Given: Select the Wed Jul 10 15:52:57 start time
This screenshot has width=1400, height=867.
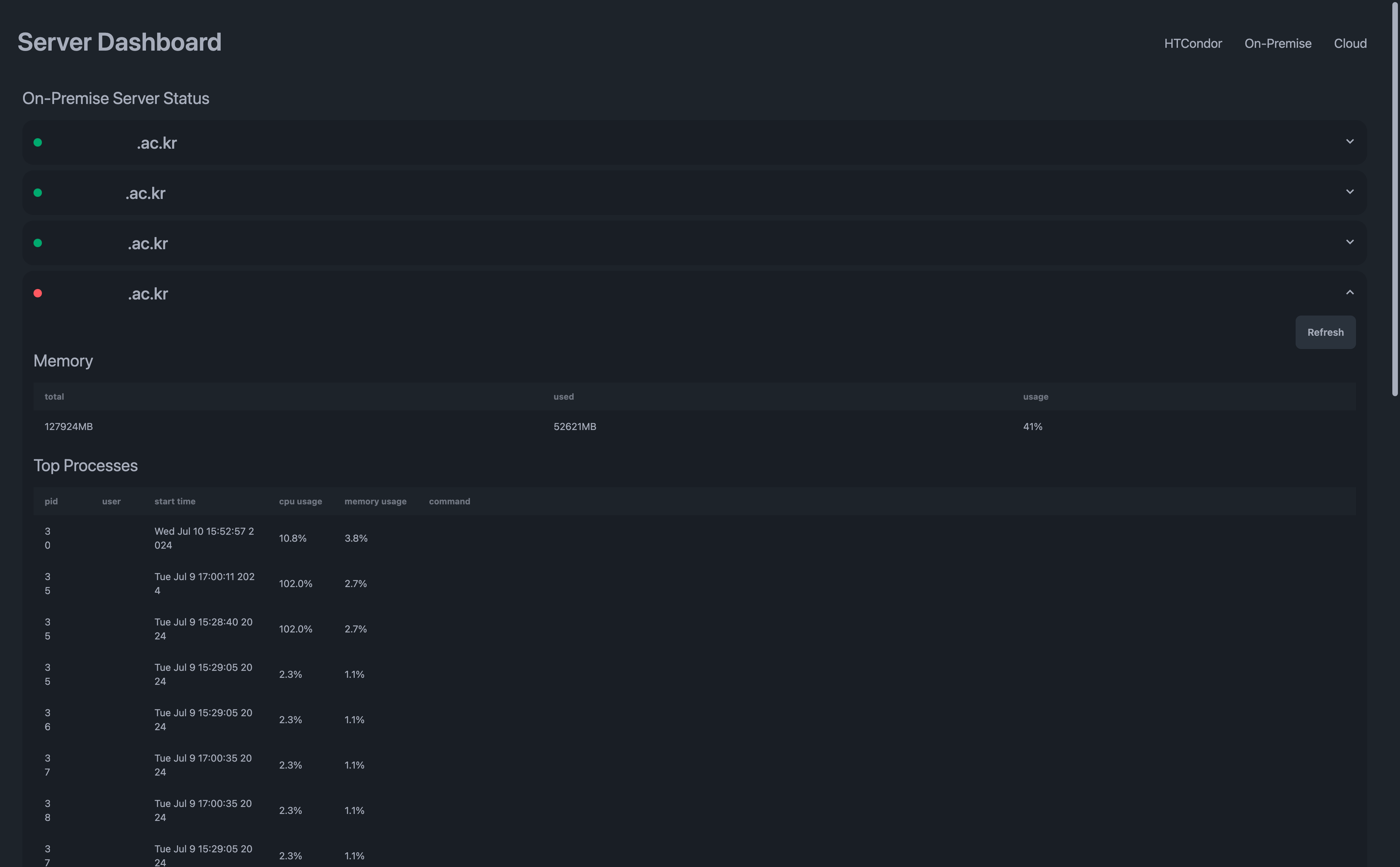Looking at the screenshot, I should tap(204, 539).
